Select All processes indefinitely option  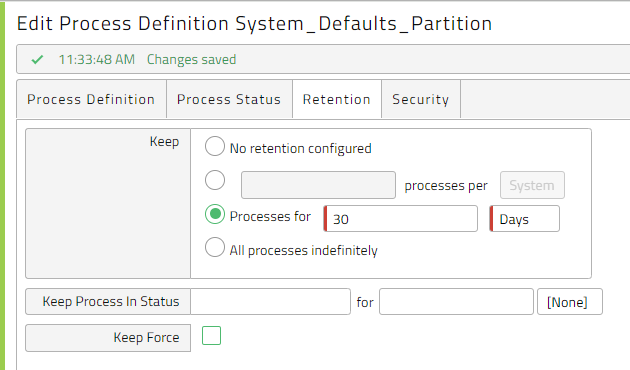point(215,247)
